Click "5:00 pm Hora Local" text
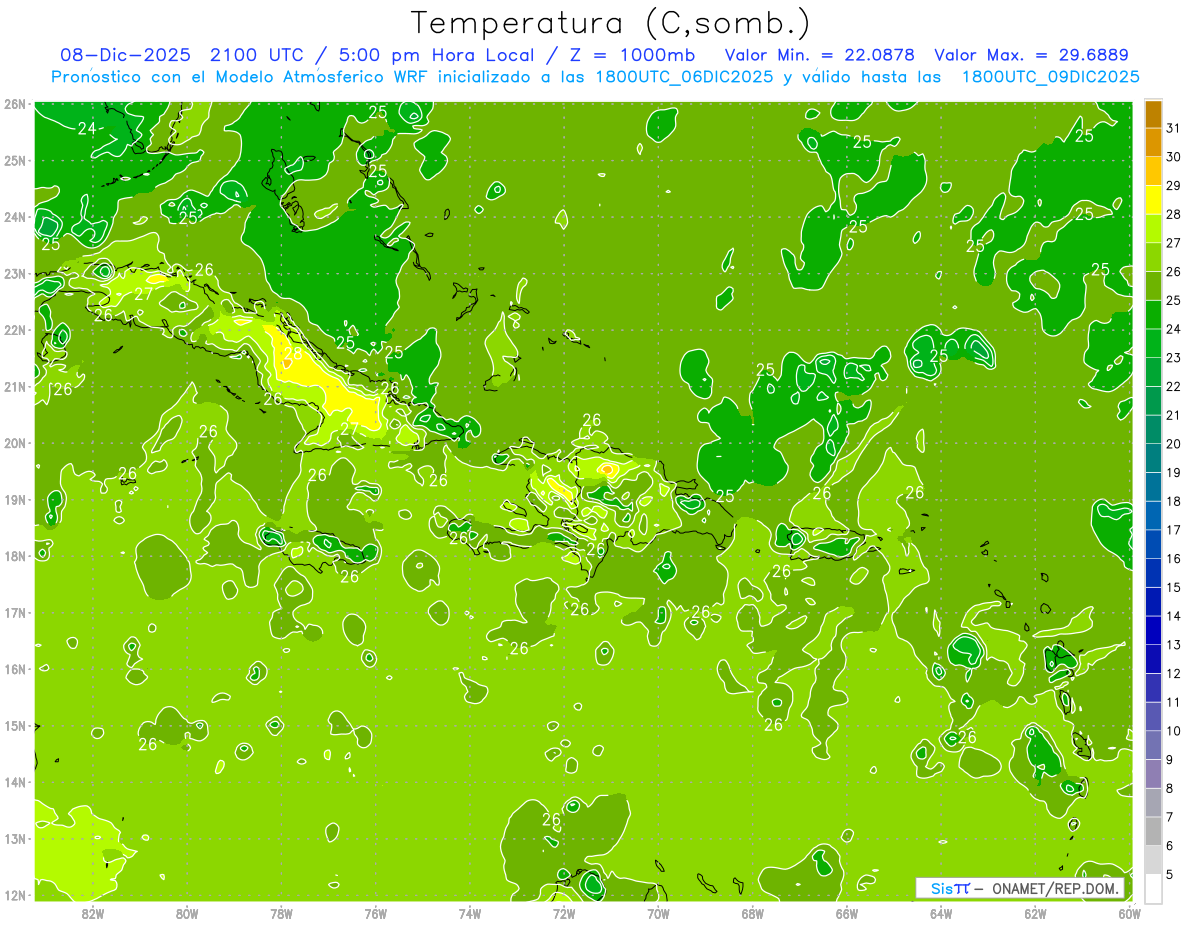This screenshot has width=1200, height=927. click(432, 54)
